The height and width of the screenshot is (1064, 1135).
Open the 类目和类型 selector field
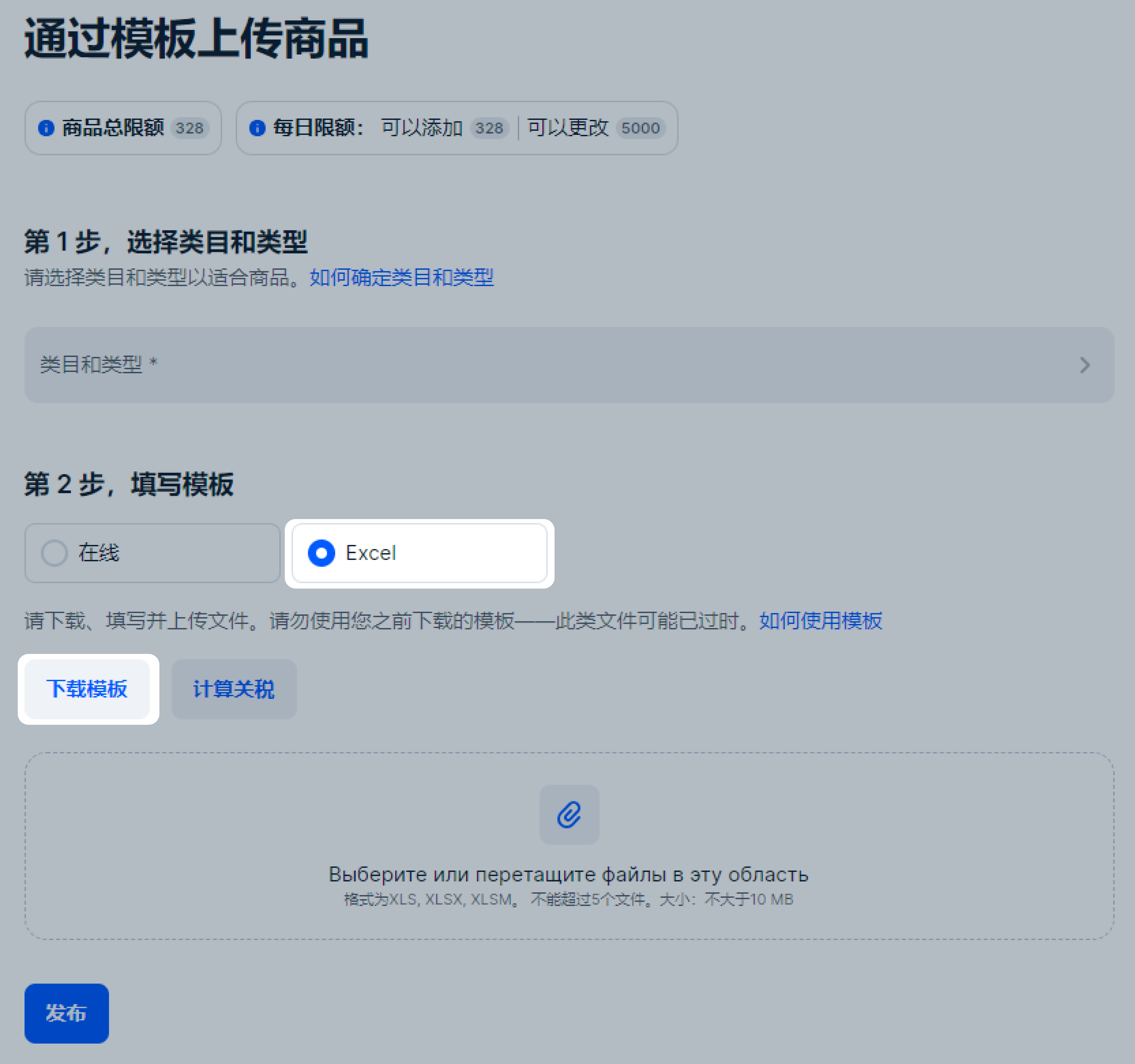(x=569, y=365)
